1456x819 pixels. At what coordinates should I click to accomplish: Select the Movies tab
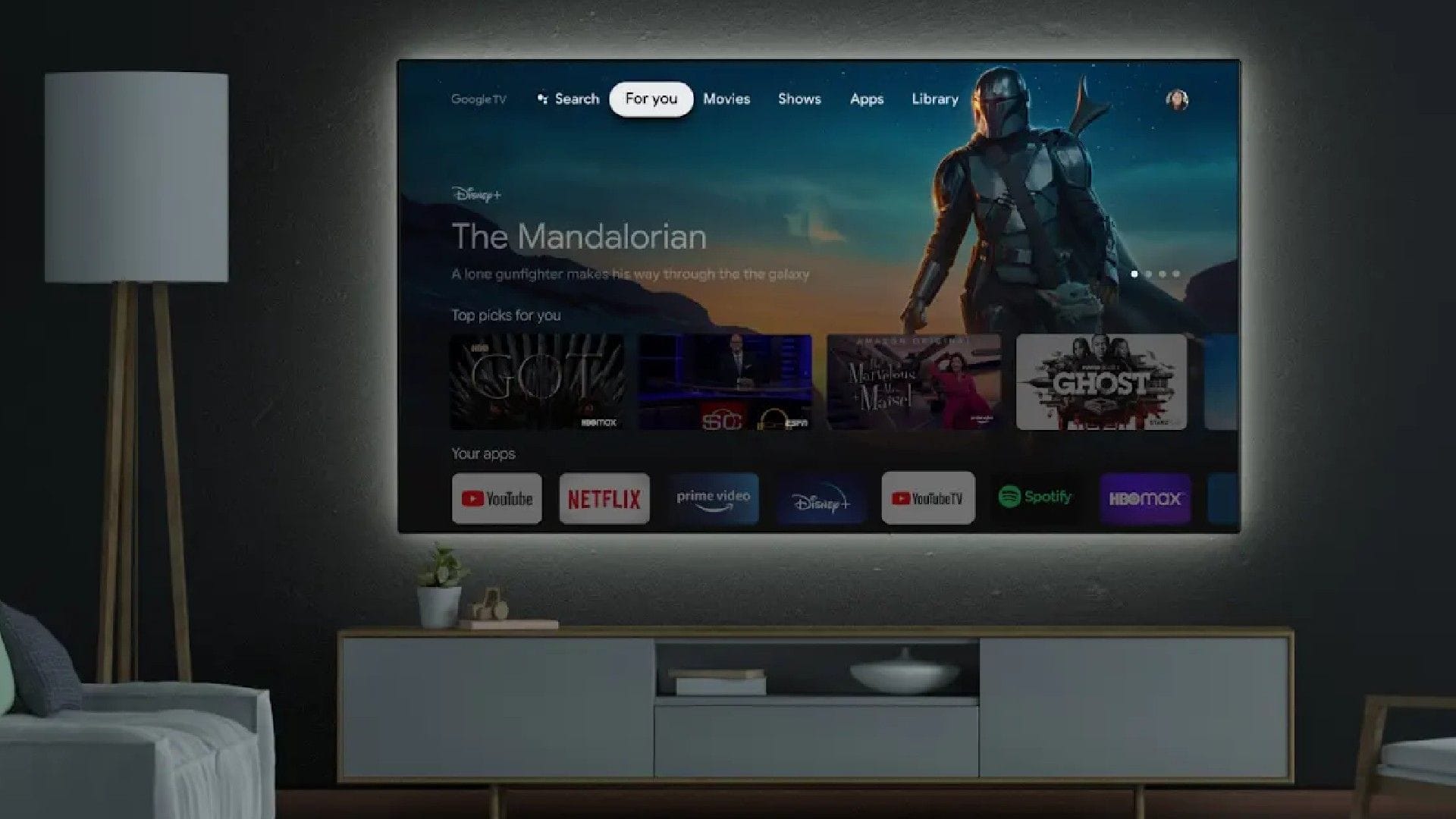(x=726, y=99)
